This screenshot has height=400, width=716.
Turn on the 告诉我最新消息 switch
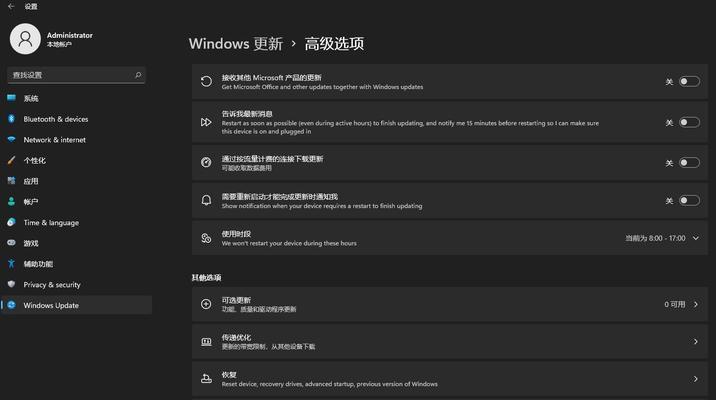coord(689,122)
